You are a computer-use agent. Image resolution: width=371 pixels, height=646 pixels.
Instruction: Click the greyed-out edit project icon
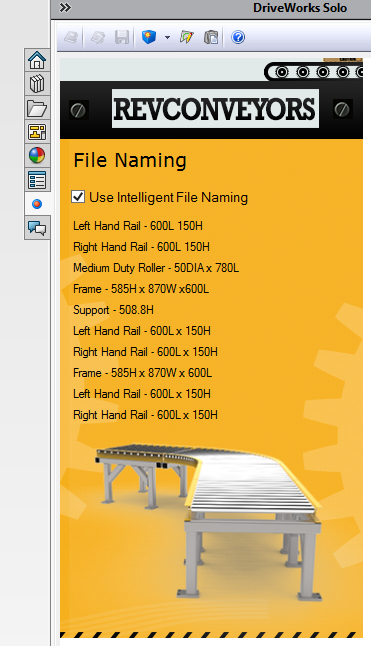tap(97, 37)
